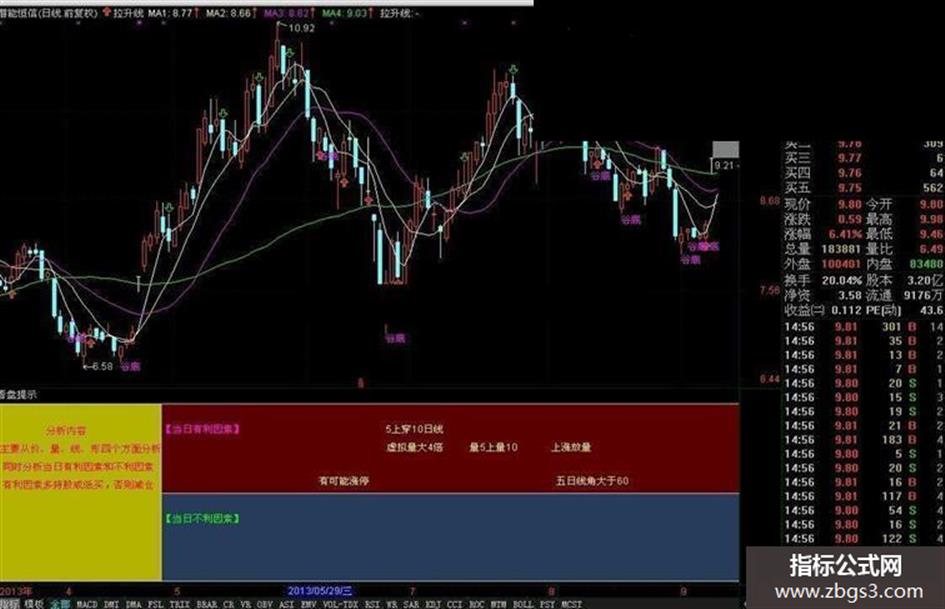This screenshot has width=945, height=609.
Task: Click the green MA4: 9.03 label
Action: [x=344, y=12]
